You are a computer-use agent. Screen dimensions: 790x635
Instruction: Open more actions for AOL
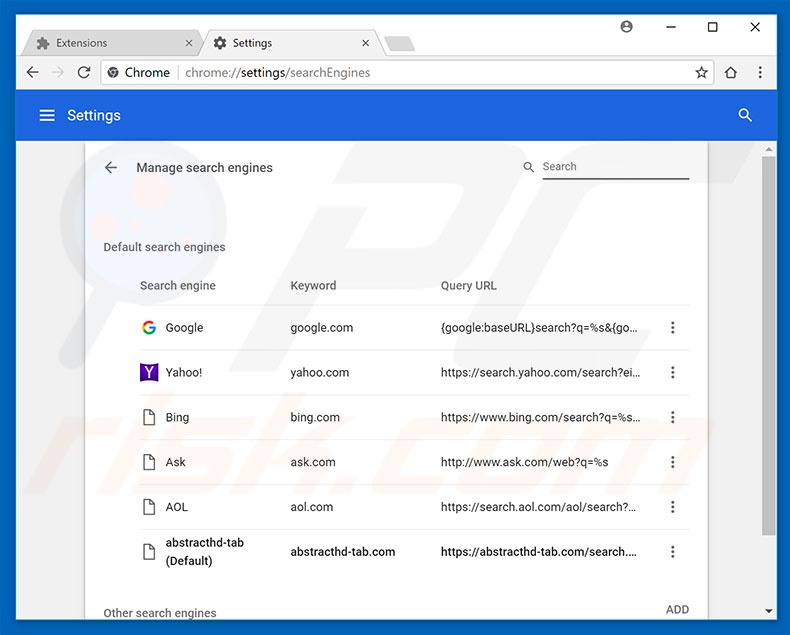(672, 507)
